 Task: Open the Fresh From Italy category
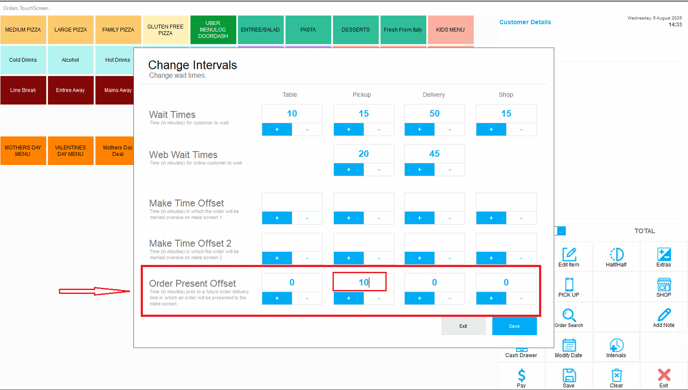[403, 30]
